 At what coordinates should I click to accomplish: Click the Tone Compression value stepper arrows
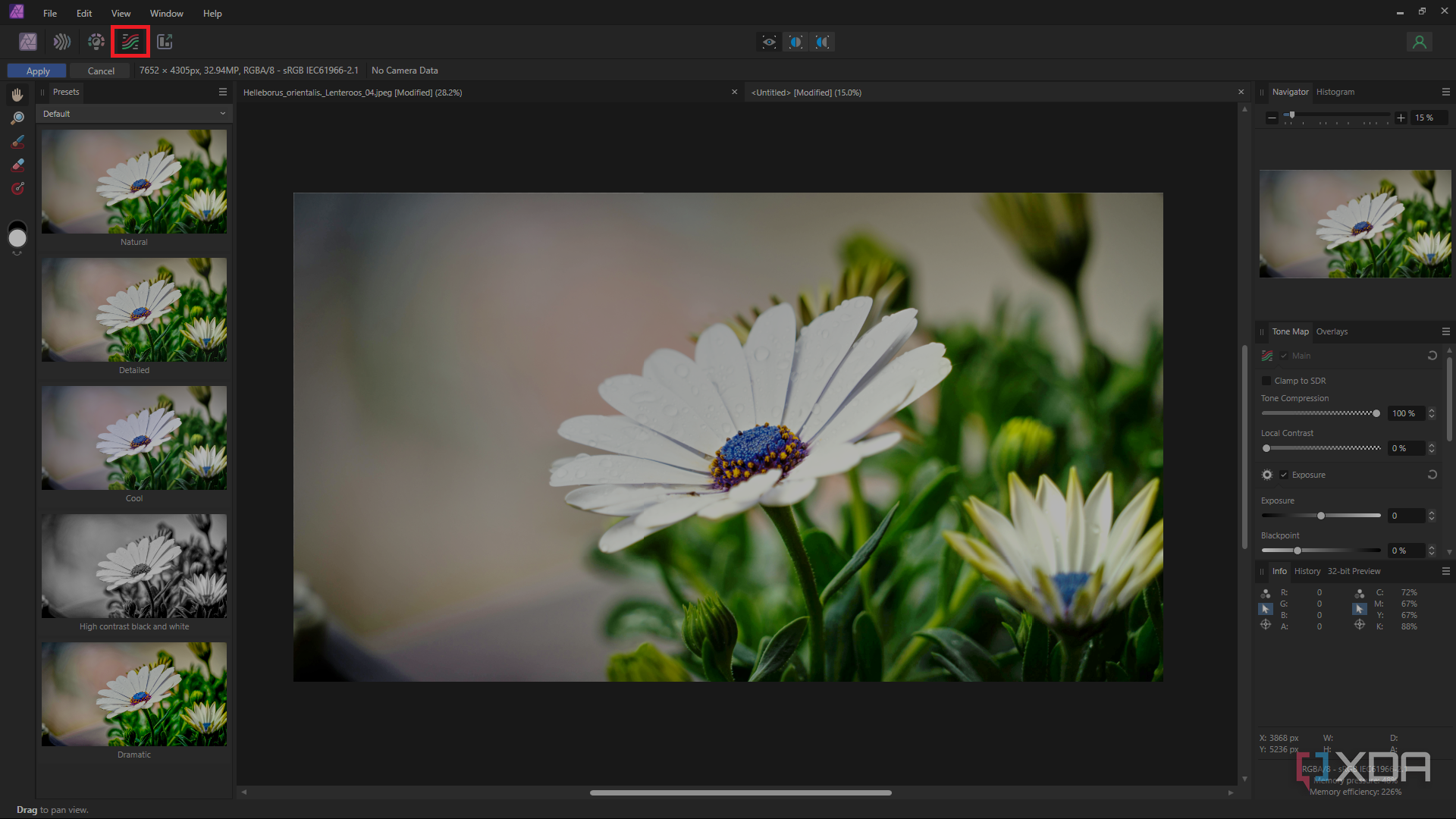(1431, 413)
